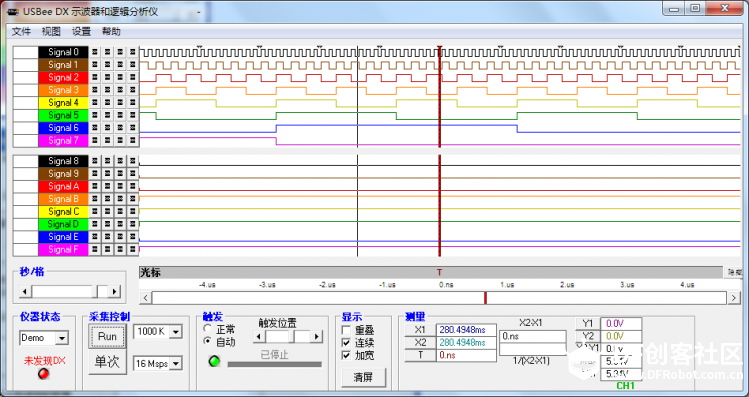Toggle fourth trigger cell in Signal 7 row

point(132,140)
